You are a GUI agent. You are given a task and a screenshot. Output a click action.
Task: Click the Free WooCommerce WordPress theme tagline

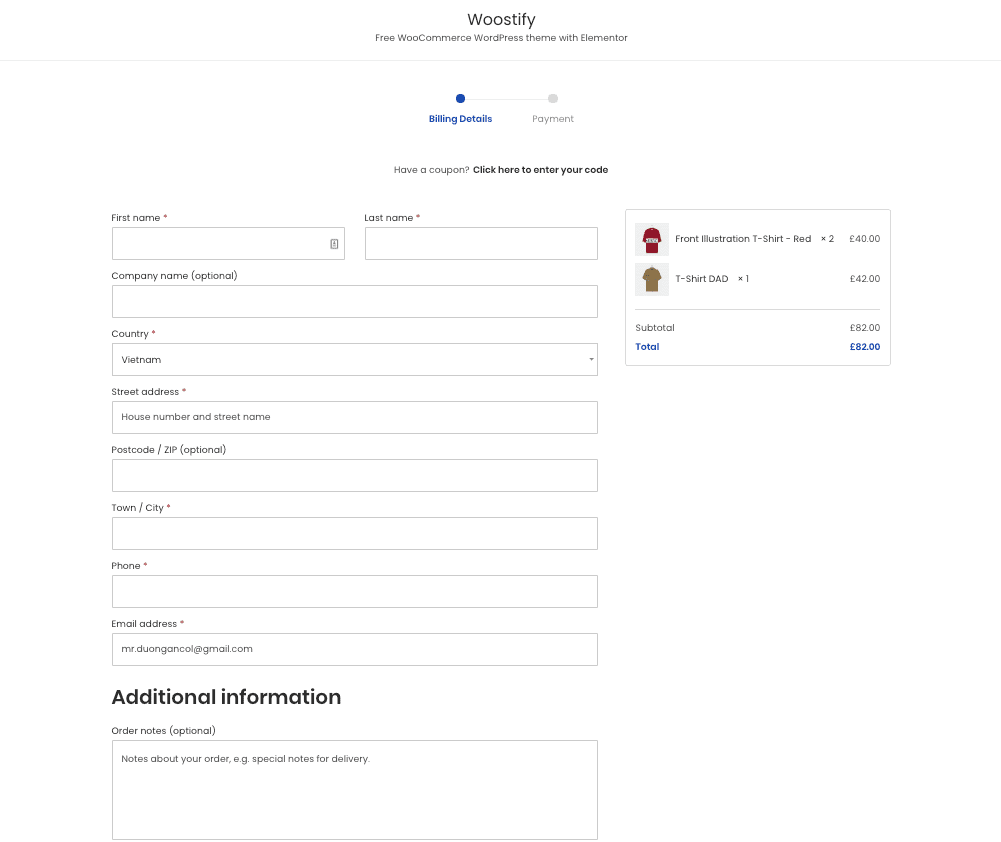[x=501, y=38]
